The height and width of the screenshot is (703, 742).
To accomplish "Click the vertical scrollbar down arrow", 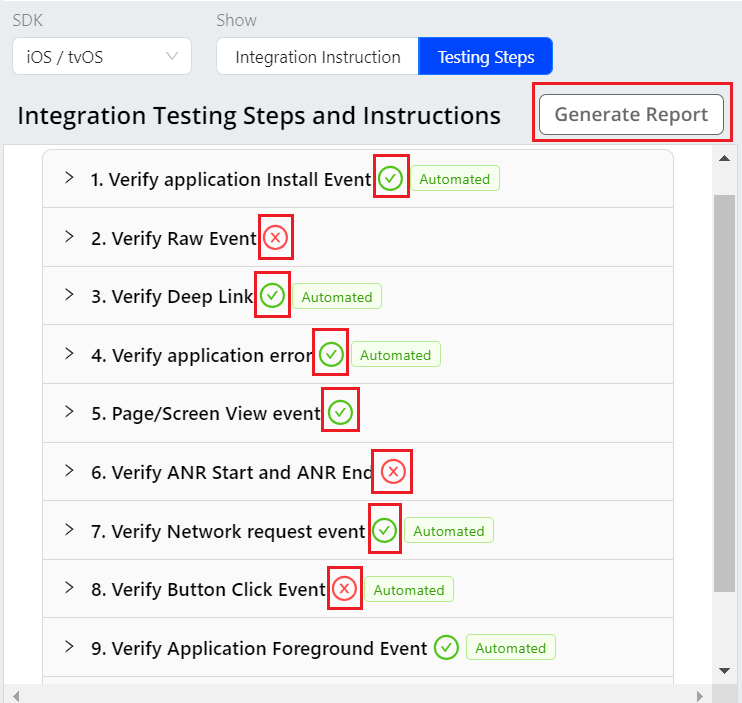I will click(725, 670).
